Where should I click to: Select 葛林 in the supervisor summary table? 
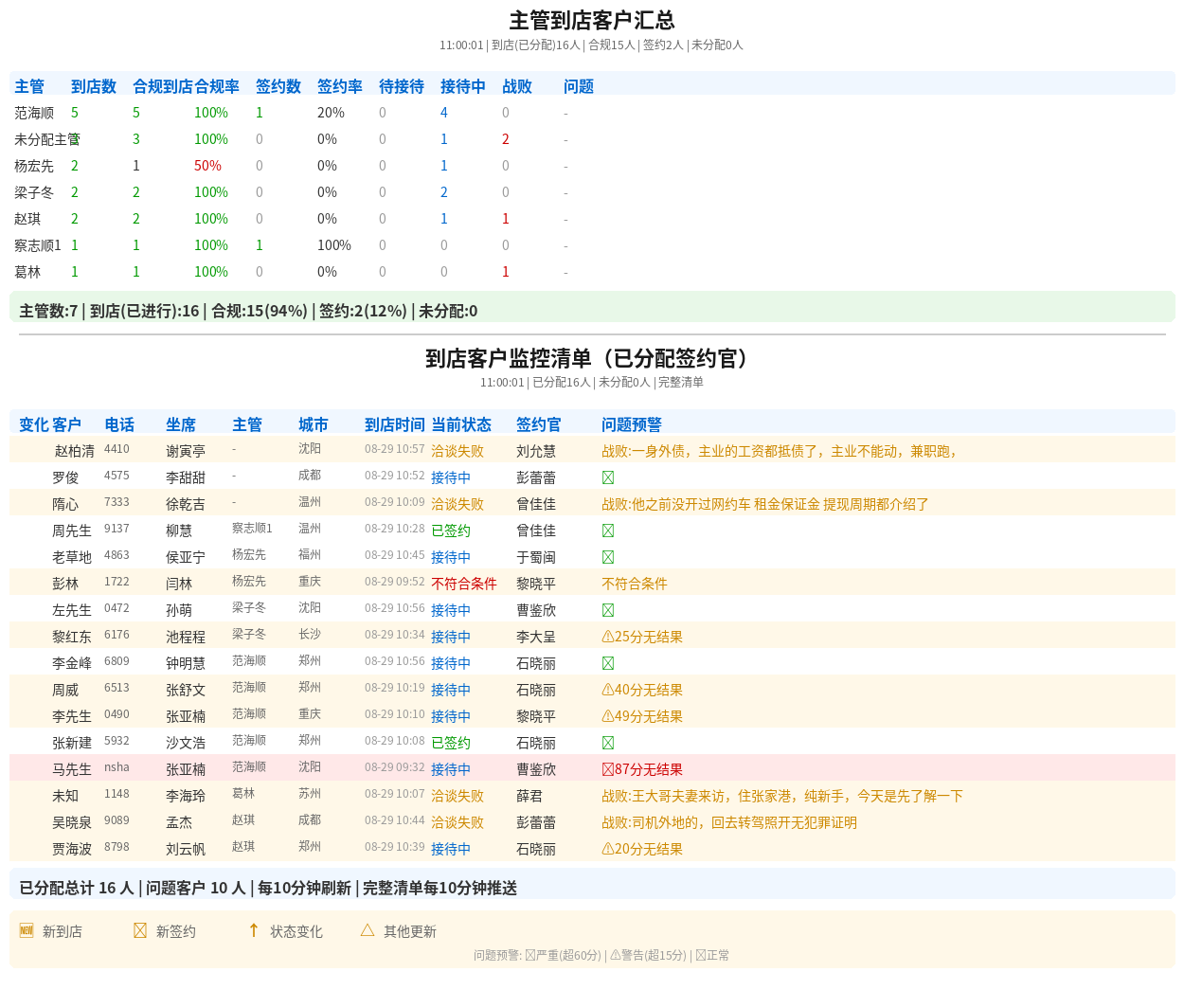click(27, 272)
